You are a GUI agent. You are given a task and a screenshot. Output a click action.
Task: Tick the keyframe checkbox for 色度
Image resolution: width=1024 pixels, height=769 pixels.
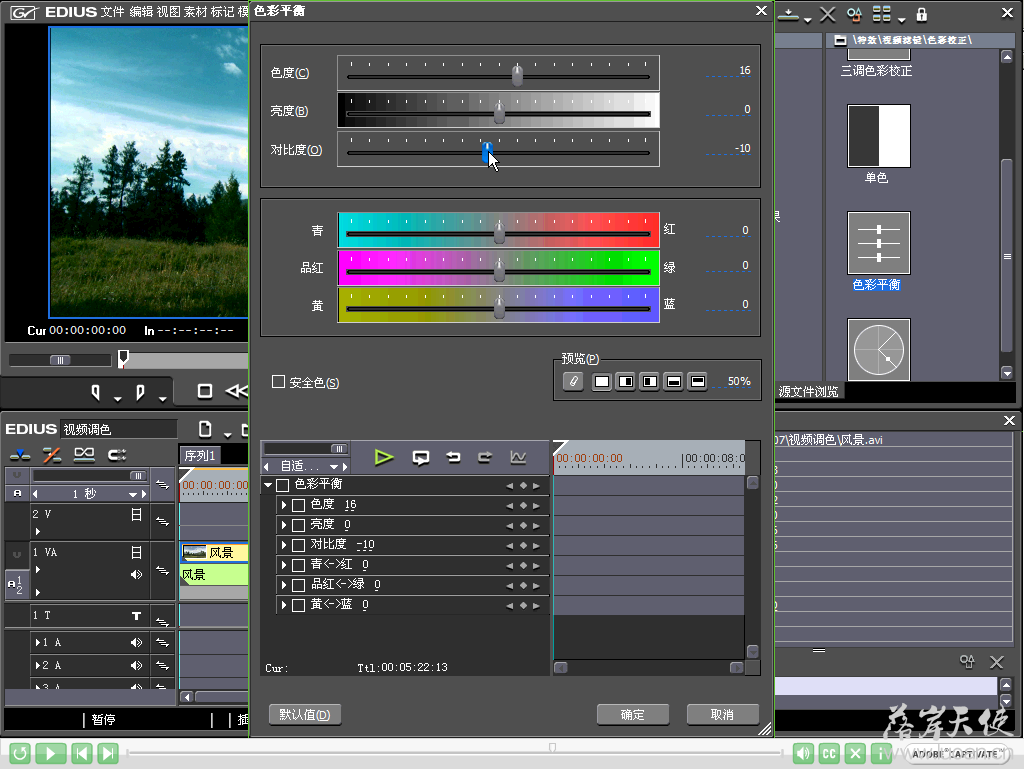pyautogui.click(x=298, y=505)
